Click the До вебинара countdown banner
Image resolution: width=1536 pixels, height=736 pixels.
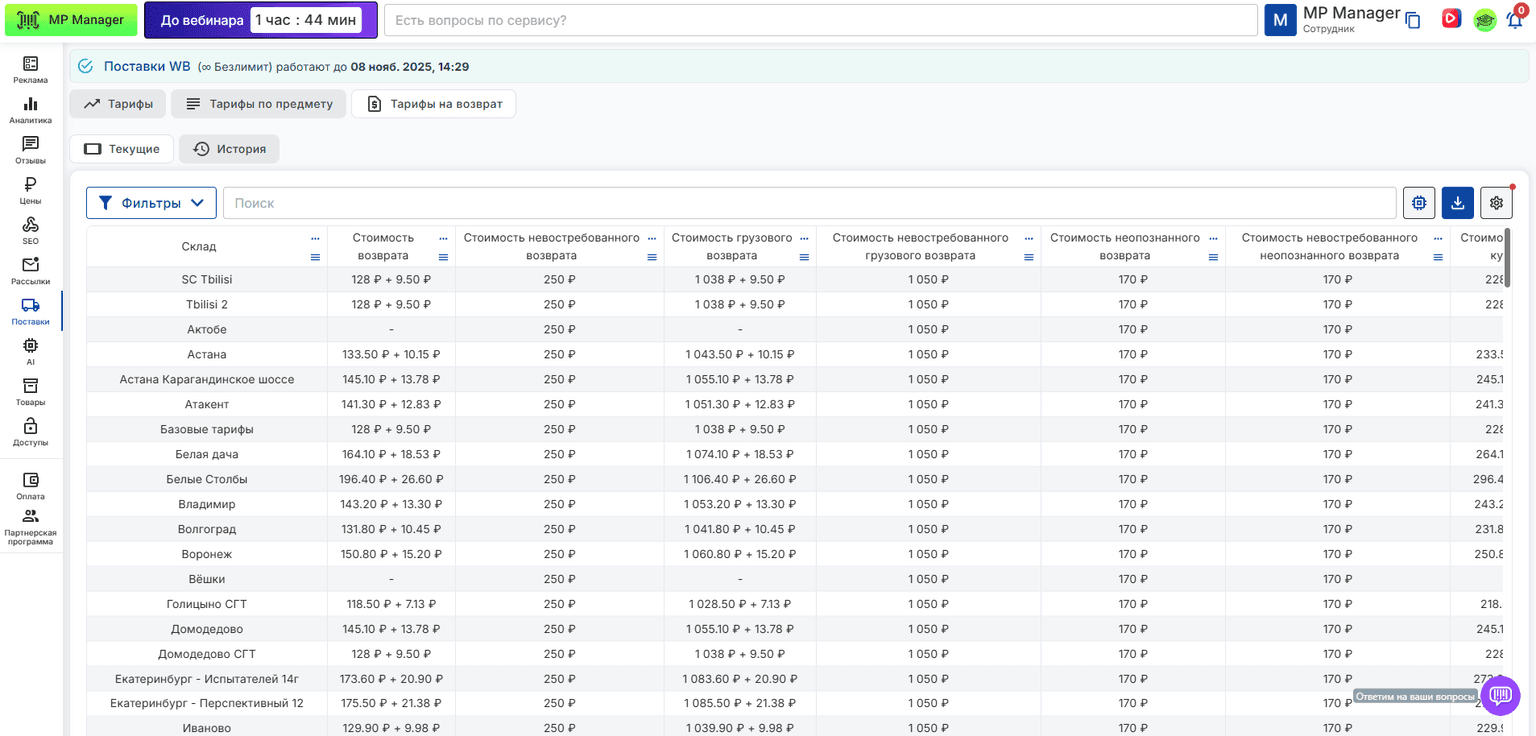click(261, 20)
